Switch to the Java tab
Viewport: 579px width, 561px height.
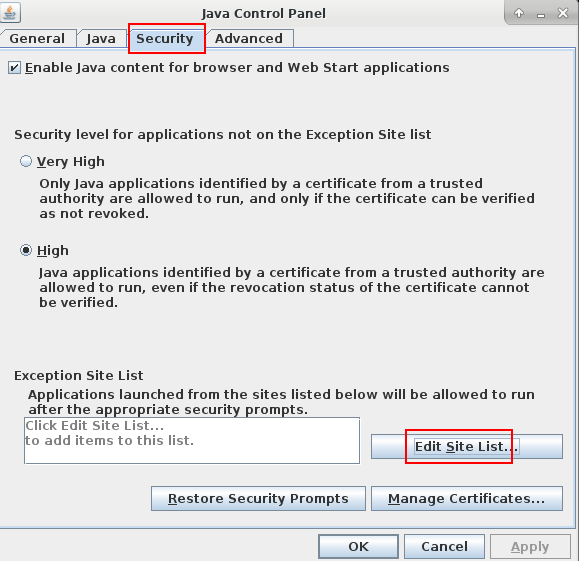point(101,38)
